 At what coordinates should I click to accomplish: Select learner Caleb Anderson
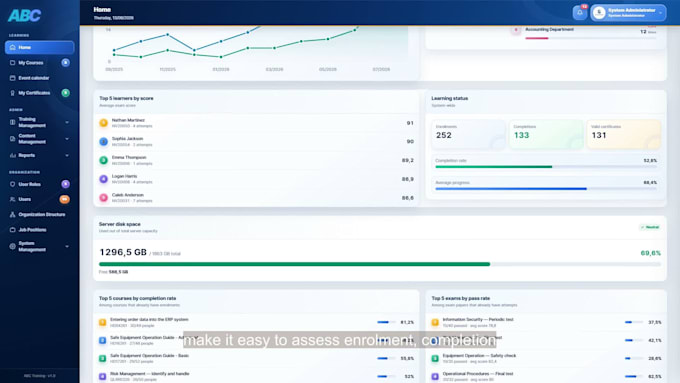pos(256,198)
